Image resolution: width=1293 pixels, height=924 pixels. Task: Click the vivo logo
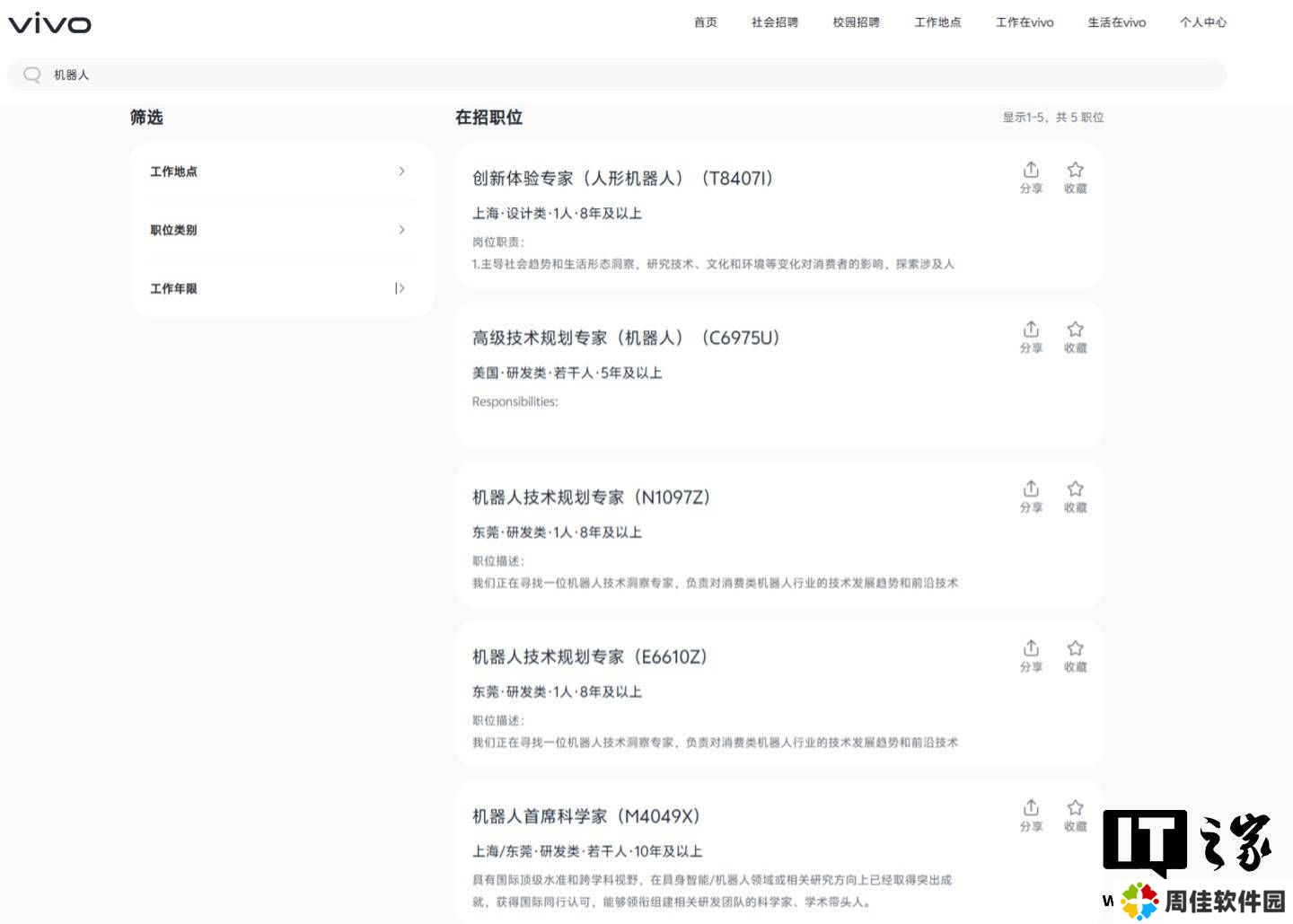(49, 23)
